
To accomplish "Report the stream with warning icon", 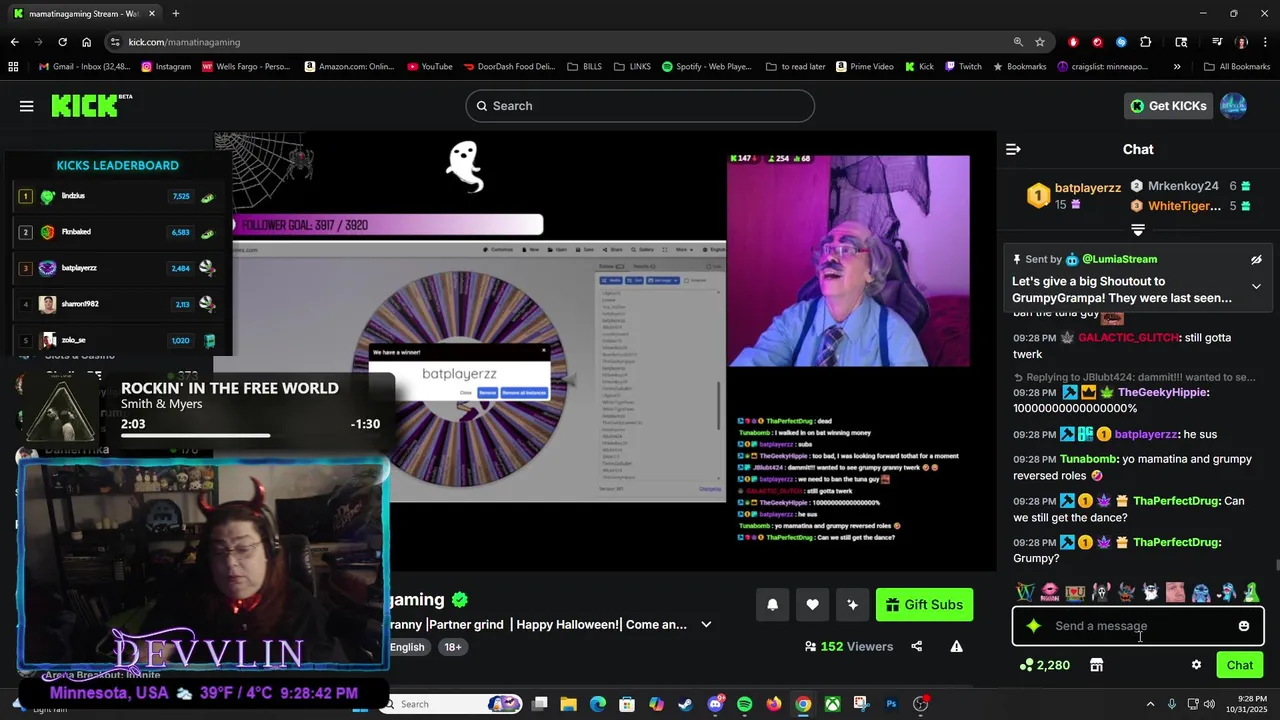I will [956, 646].
